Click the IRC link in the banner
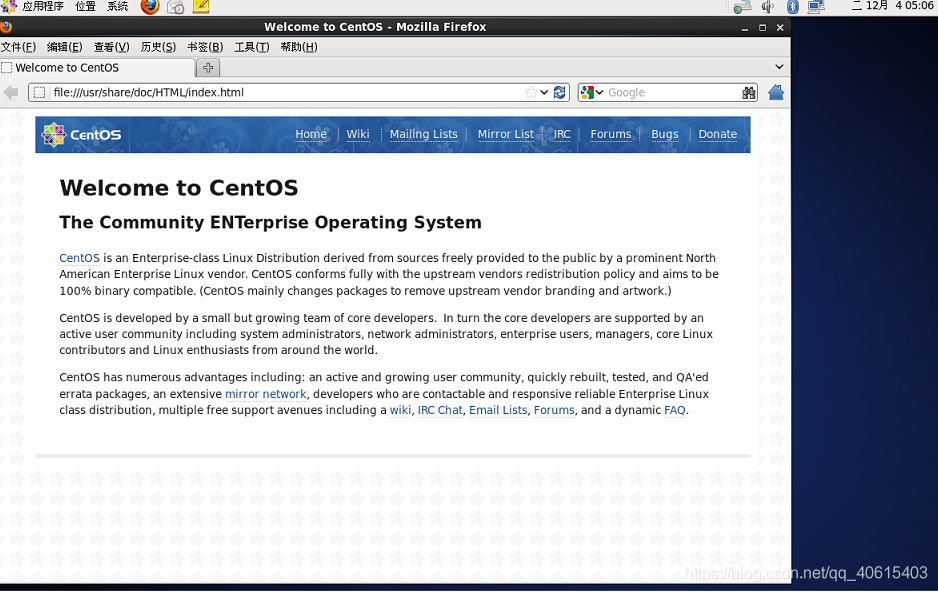Image resolution: width=938 pixels, height=592 pixels. tap(562, 135)
